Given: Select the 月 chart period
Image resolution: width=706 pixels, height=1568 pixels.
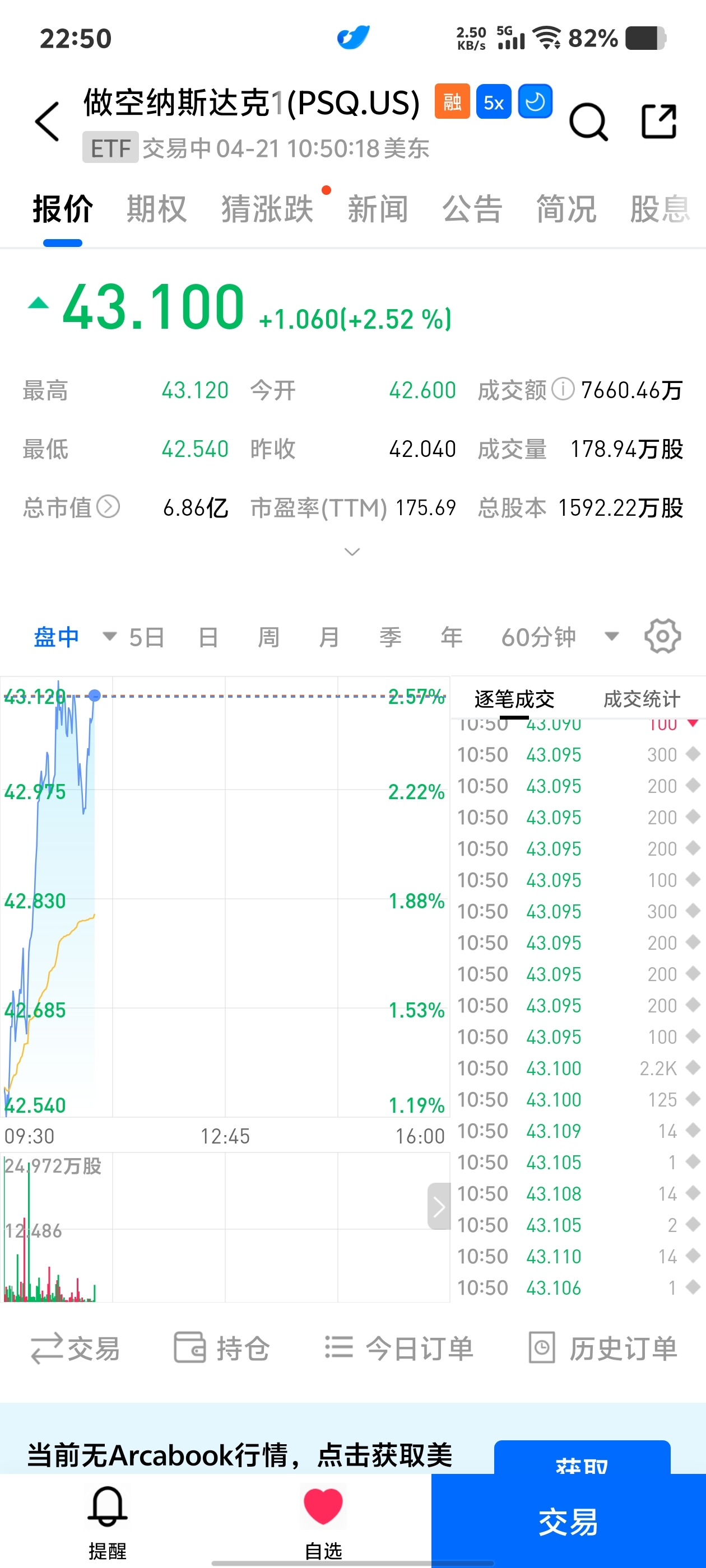Looking at the screenshot, I should point(329,637).
